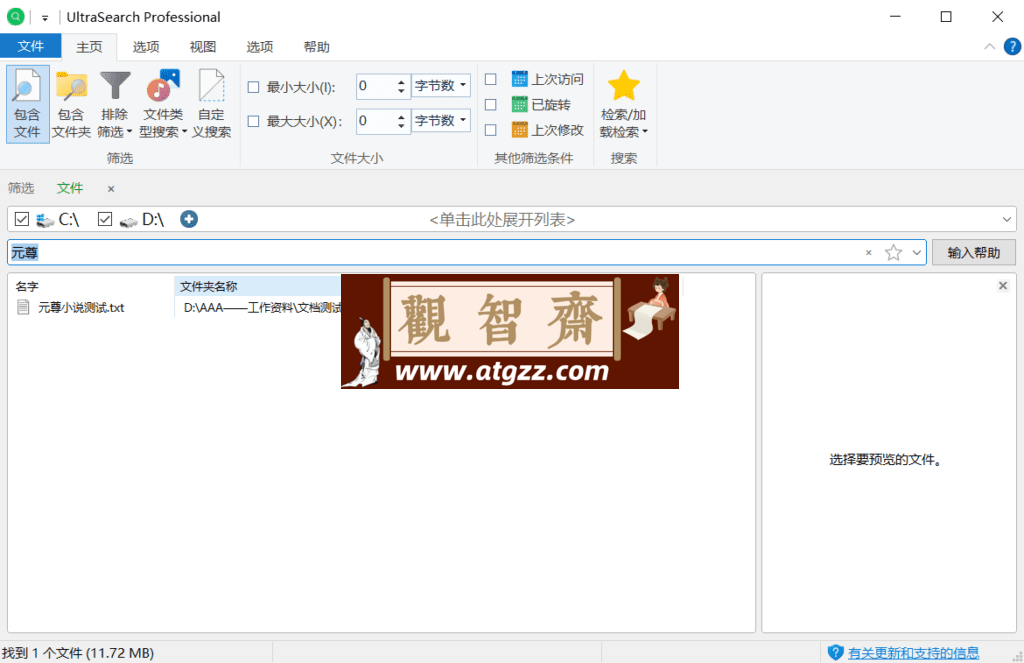
Task: Click the 上次访问 calendar icon
Action: (519, 79)
